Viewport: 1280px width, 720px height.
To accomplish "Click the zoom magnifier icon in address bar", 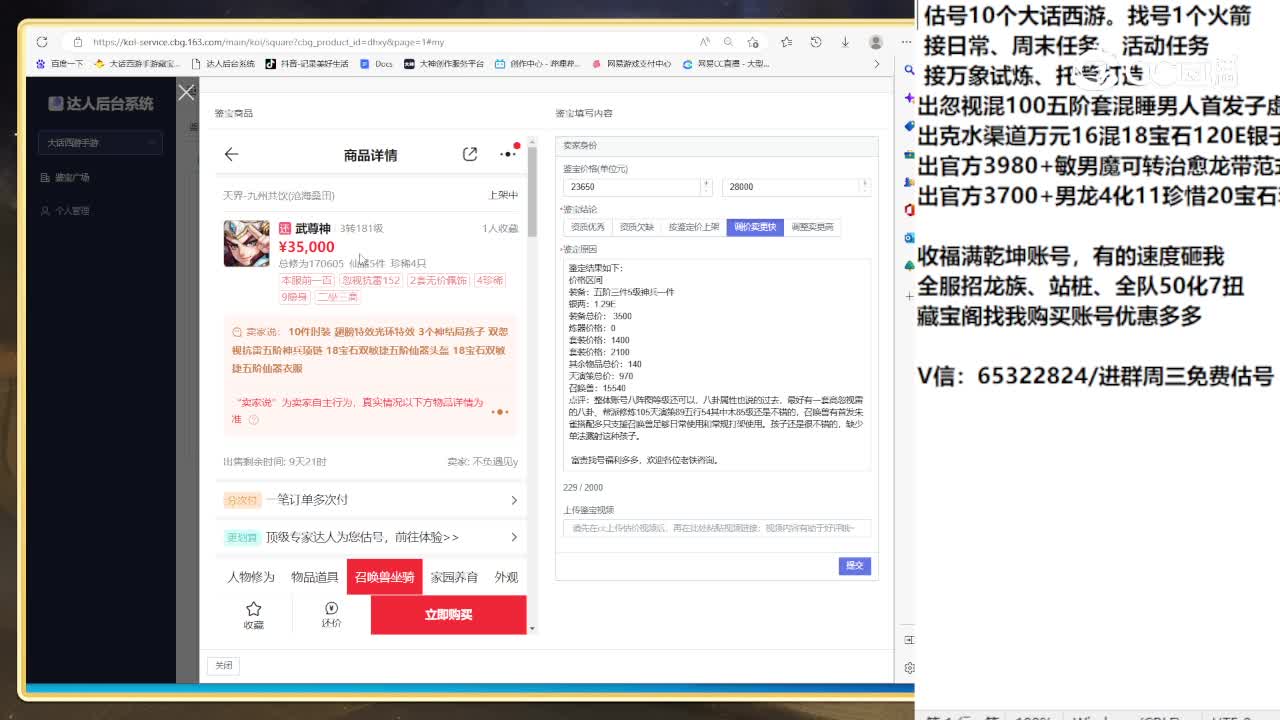I will 728,42.
